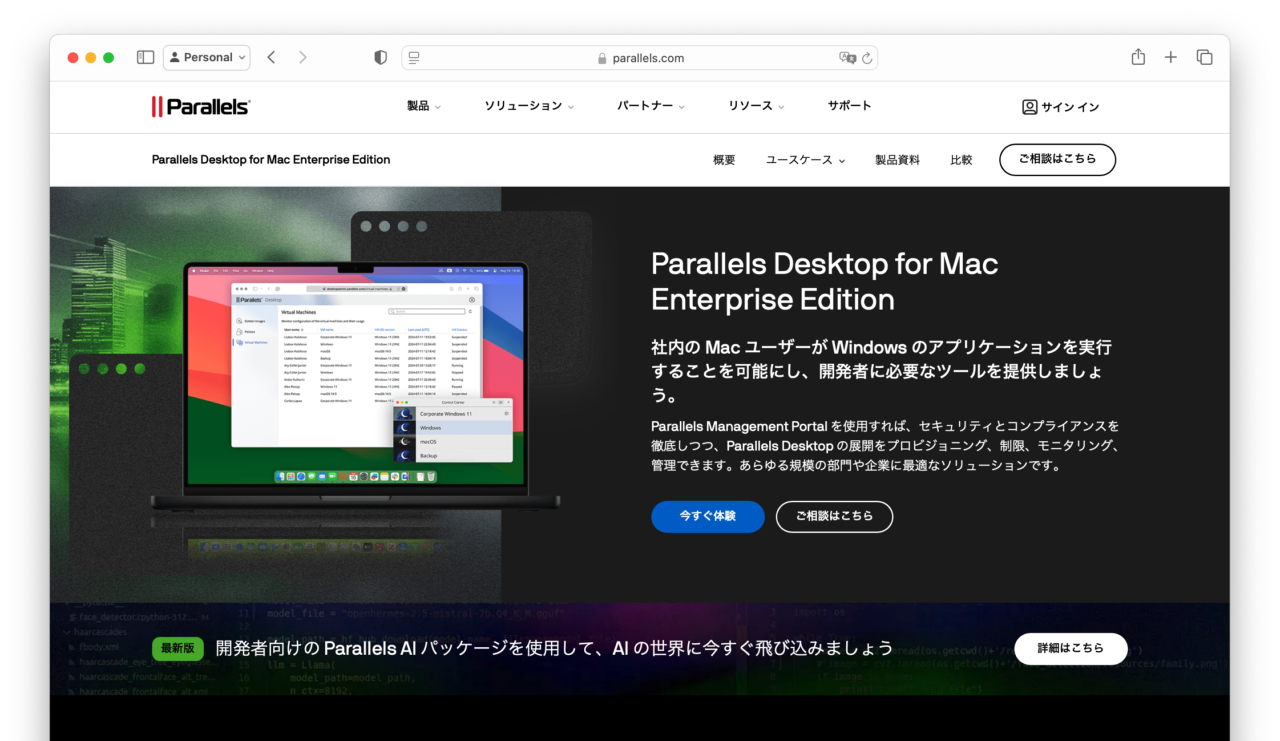
Task: Click the サインイン account link
Action: click(1060, 107)
